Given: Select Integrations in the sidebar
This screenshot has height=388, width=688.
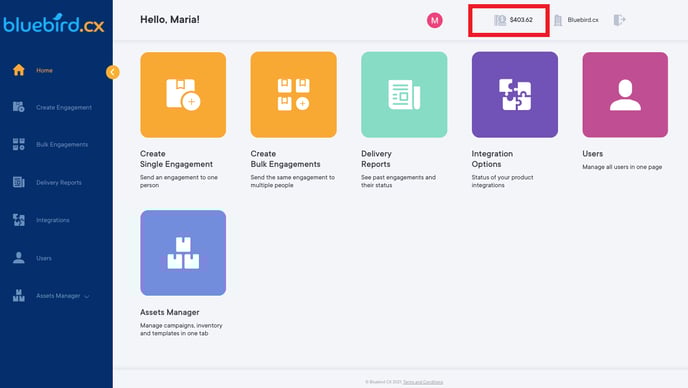Looking at the screenshot, I should tap(53, 220).
